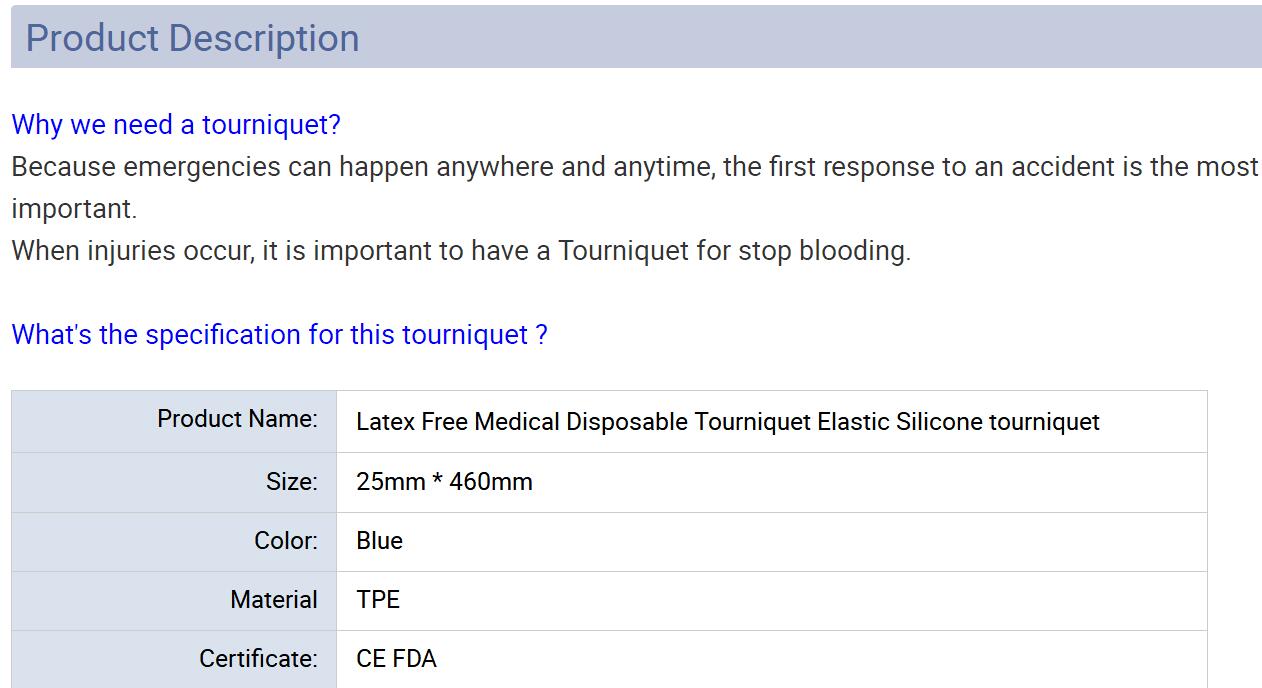The width and height of the screenshot is (1262, 688).
Task: Select the 'CE FDA' certificate value
Action: point(396,658)
